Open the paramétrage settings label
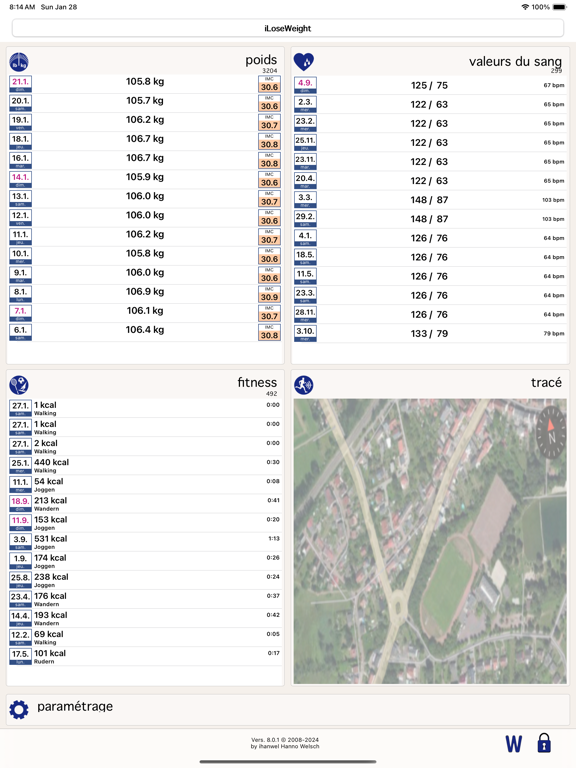 coord(75,706)
